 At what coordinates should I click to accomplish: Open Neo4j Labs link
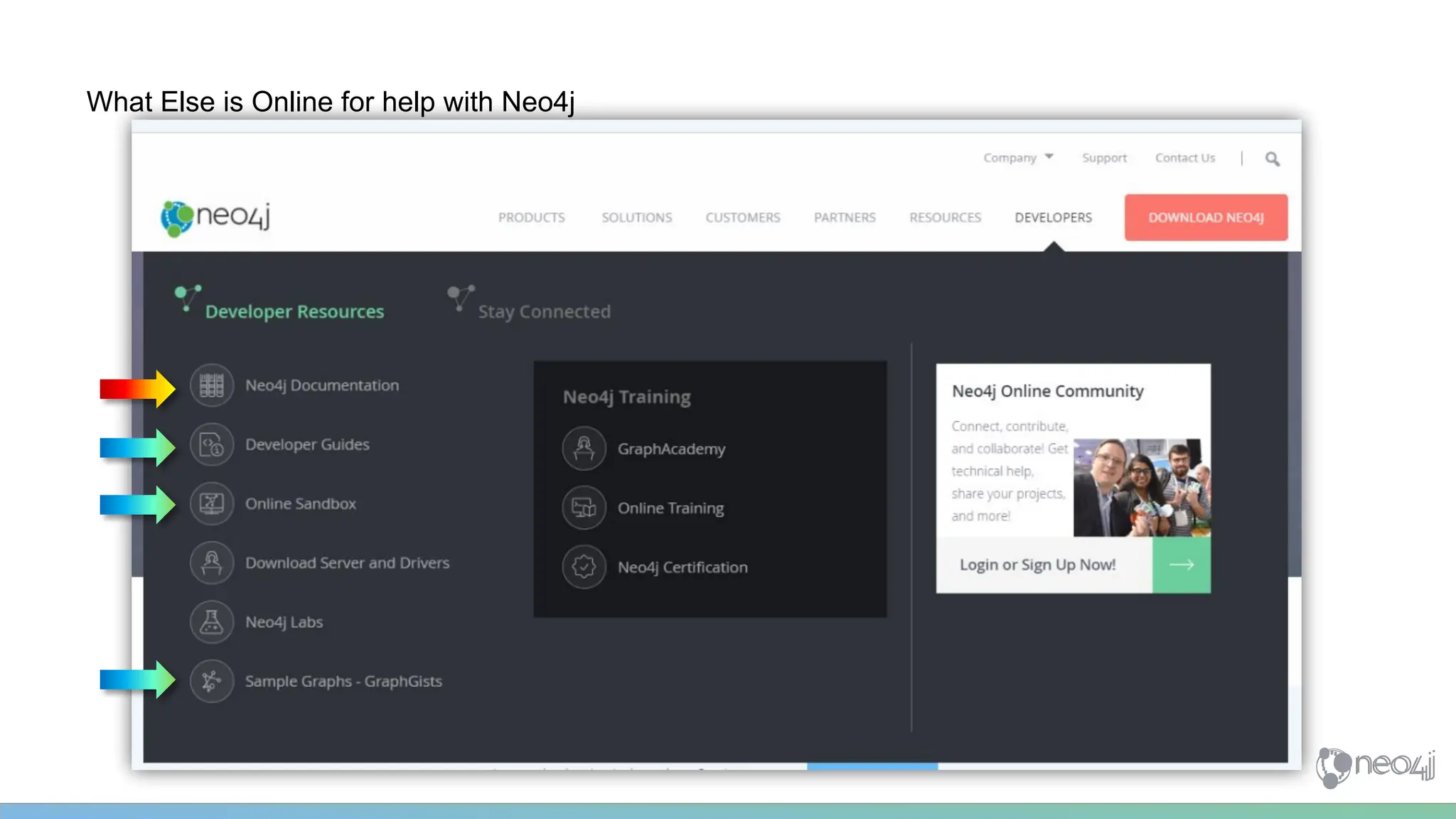point(284,622)
